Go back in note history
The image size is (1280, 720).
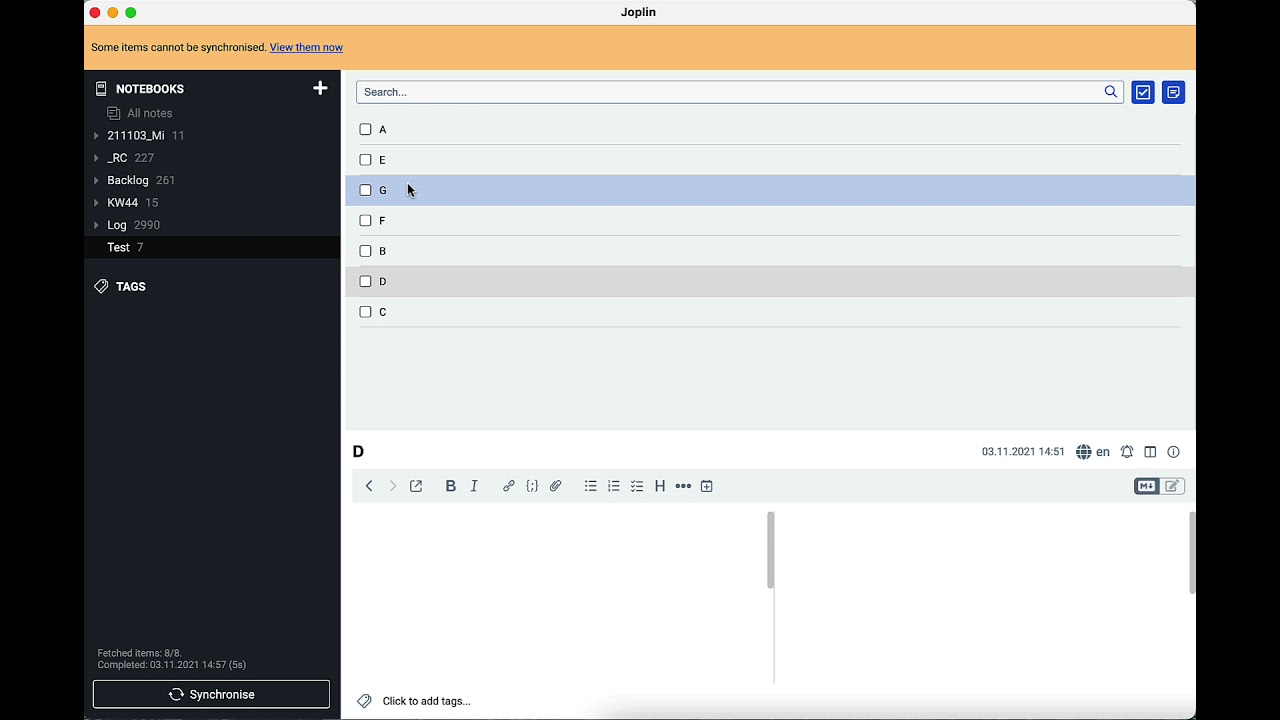(369, 486)
